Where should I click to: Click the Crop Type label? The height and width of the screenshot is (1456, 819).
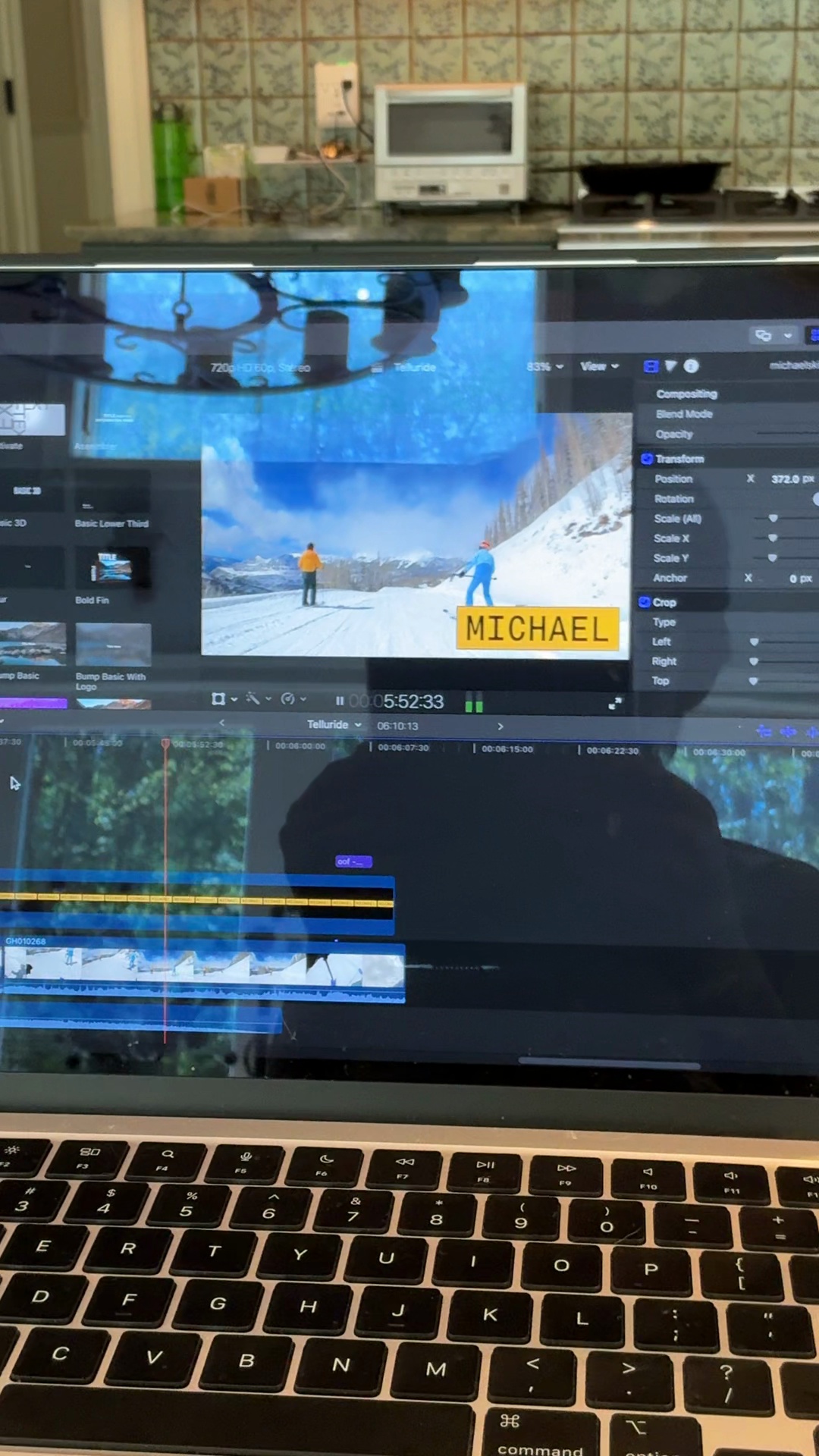(664, 622)
